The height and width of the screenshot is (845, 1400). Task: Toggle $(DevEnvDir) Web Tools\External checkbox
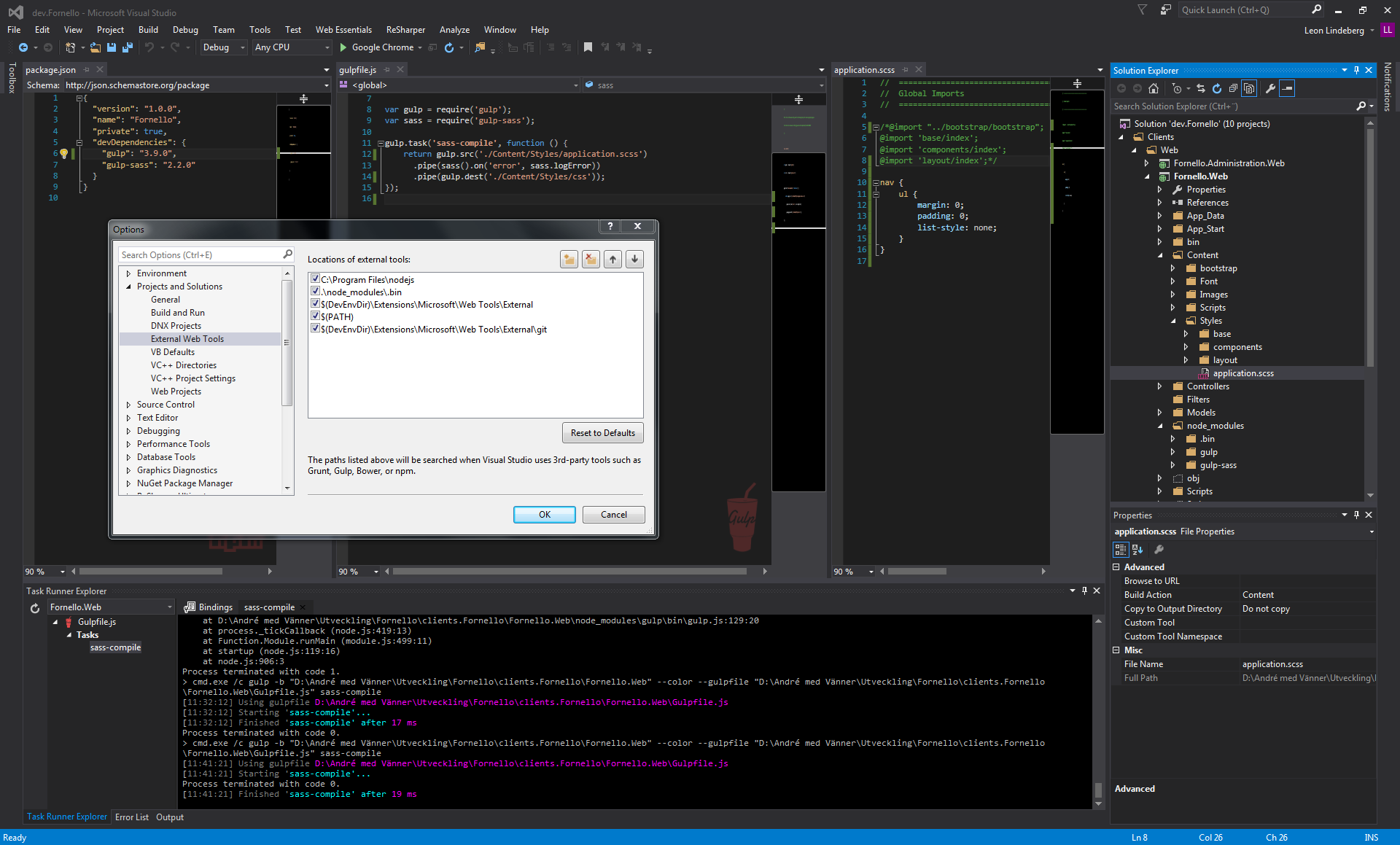point(315,304)
